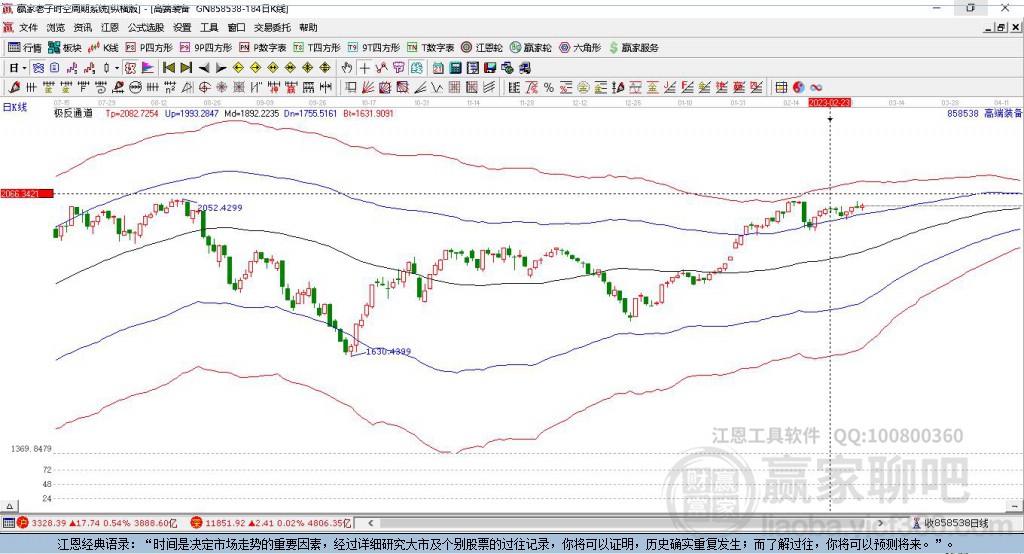
Task: Click the truck icon in toolbar
Action: (524, 68)
